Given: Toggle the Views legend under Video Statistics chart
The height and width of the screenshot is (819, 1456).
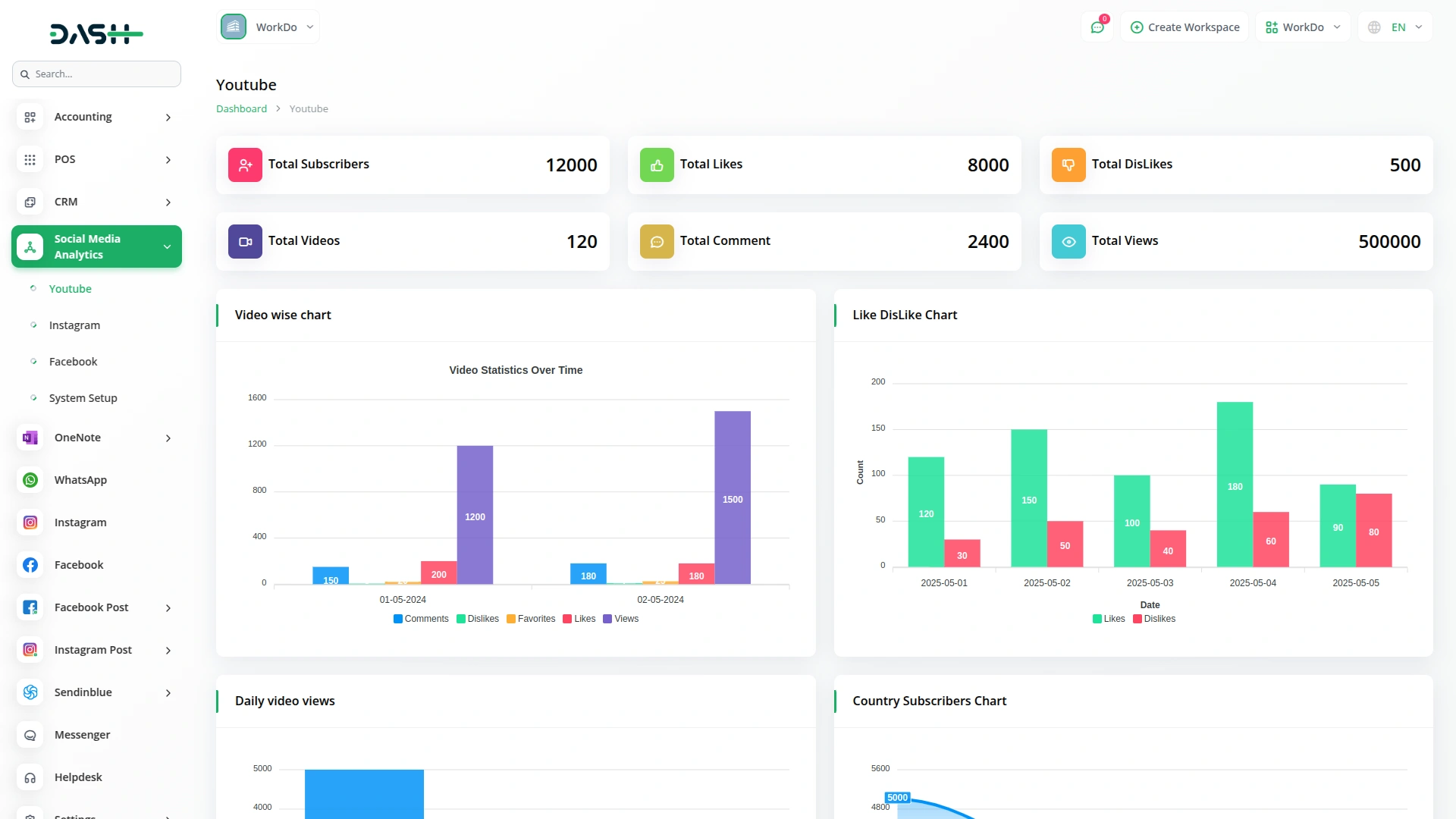Looking at the screenshot, I should (620, 619).
